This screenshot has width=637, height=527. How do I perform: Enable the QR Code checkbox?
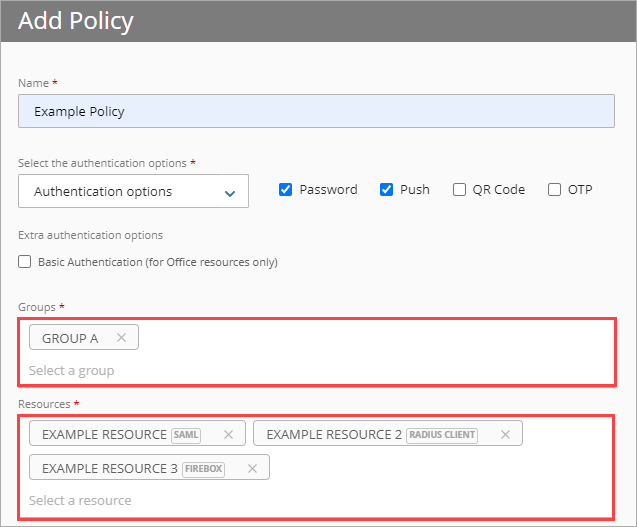459,190
